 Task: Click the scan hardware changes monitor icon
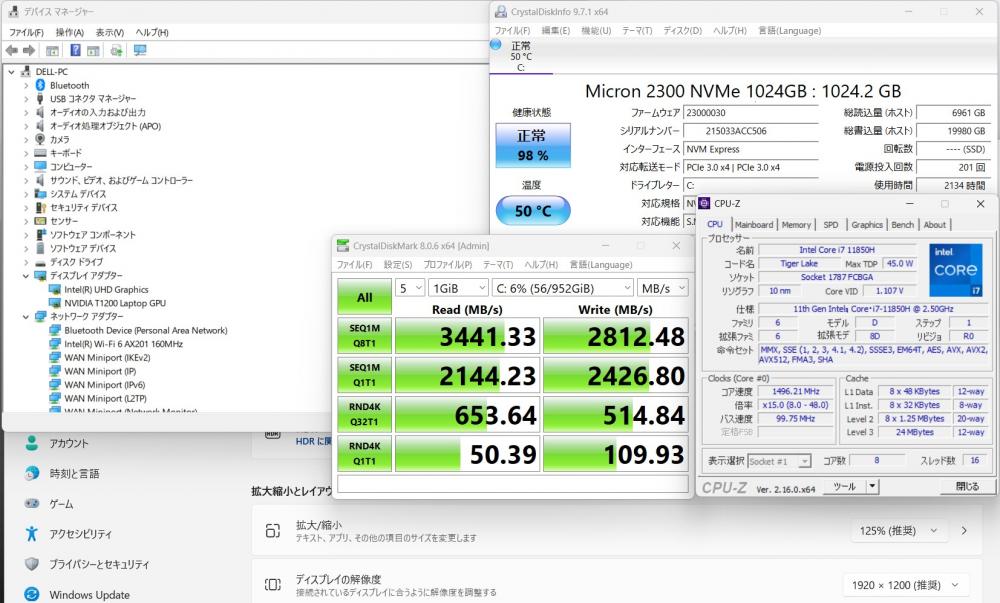pos(140,50)
